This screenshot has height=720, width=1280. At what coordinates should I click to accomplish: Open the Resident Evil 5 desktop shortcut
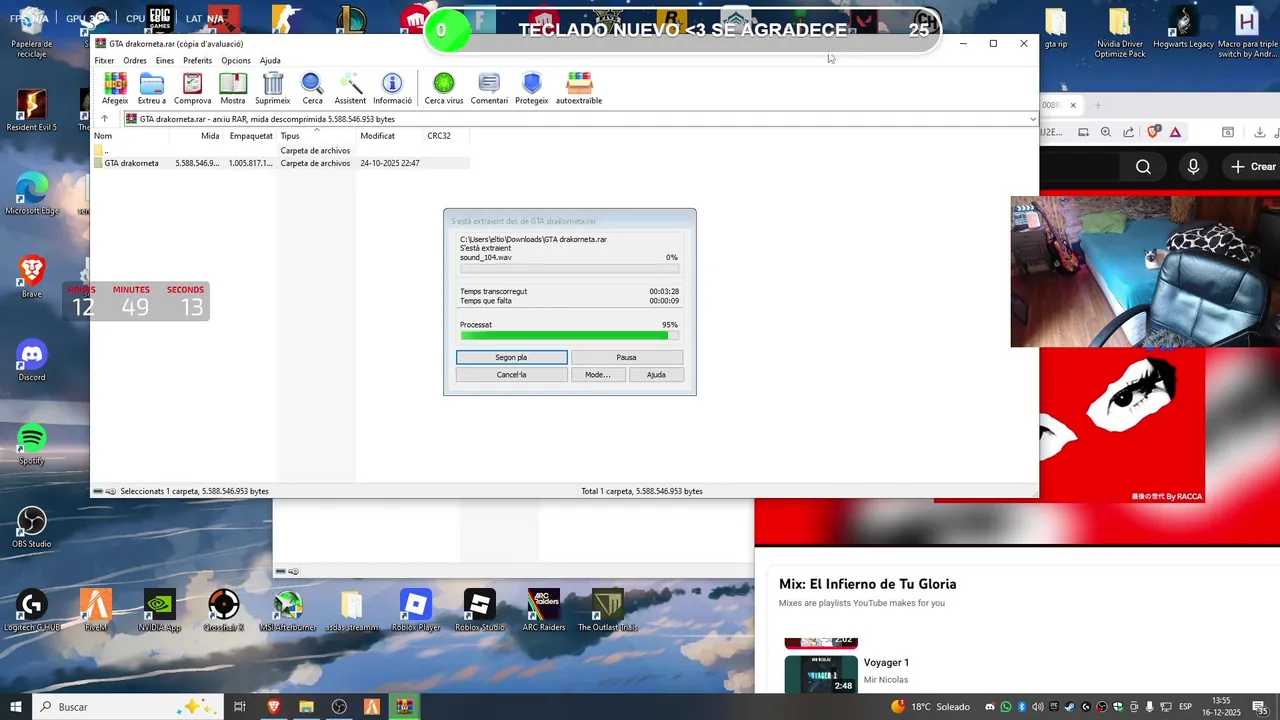pos(32,110)
